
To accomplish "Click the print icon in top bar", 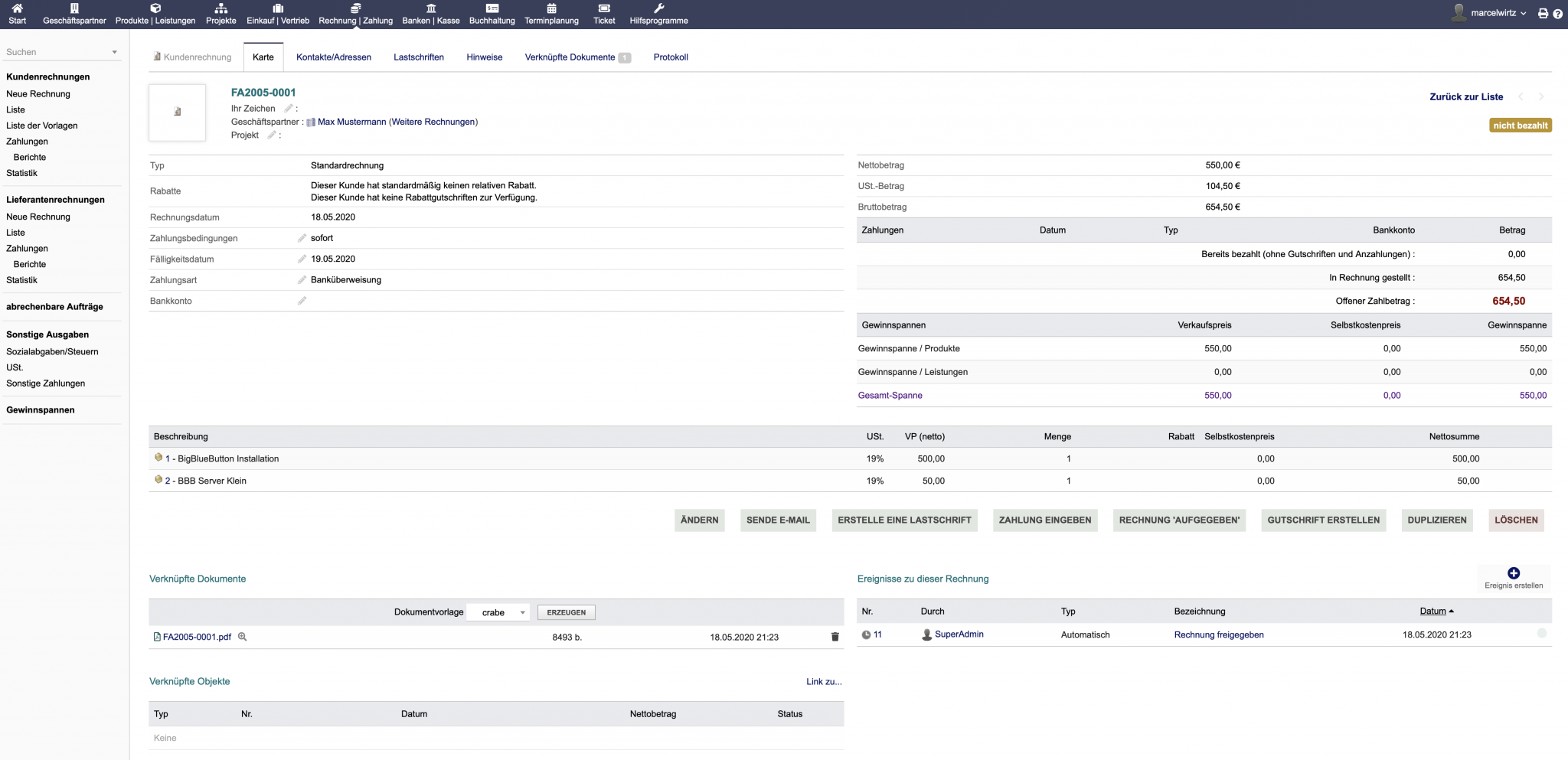I will click(1543, 14).
